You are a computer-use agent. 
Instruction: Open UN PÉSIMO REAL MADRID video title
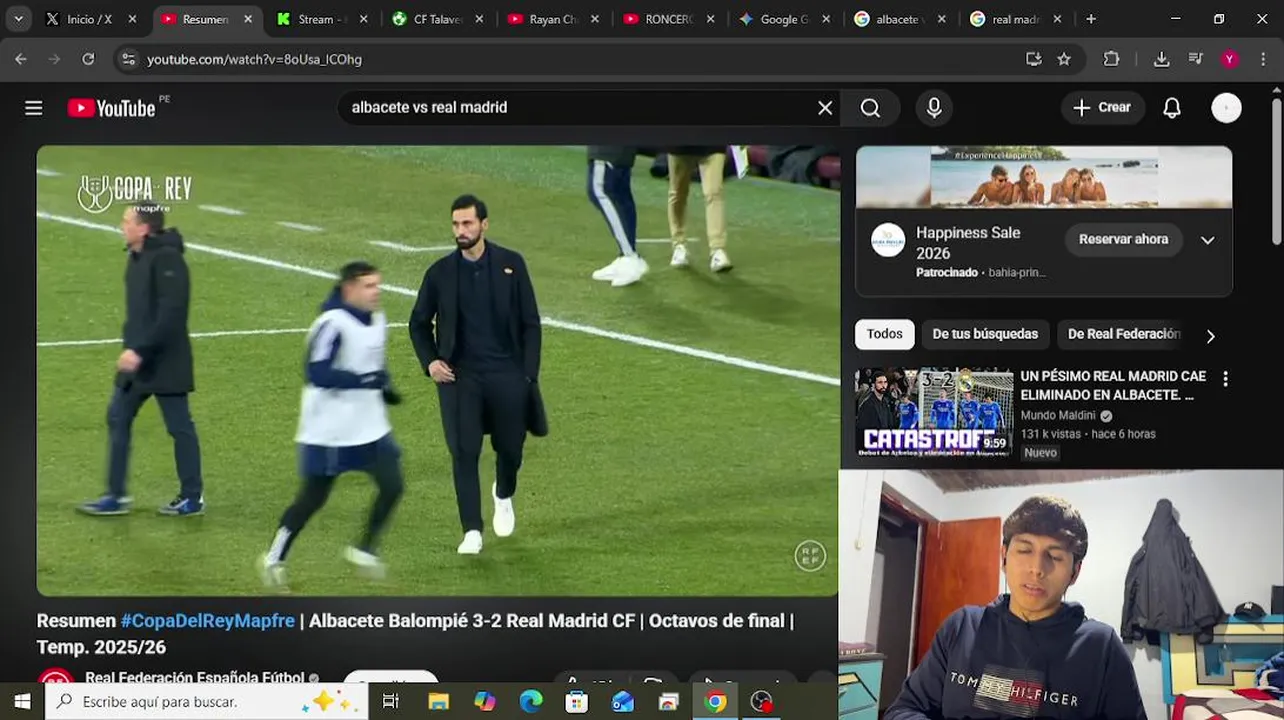[x=1113, y=385]
